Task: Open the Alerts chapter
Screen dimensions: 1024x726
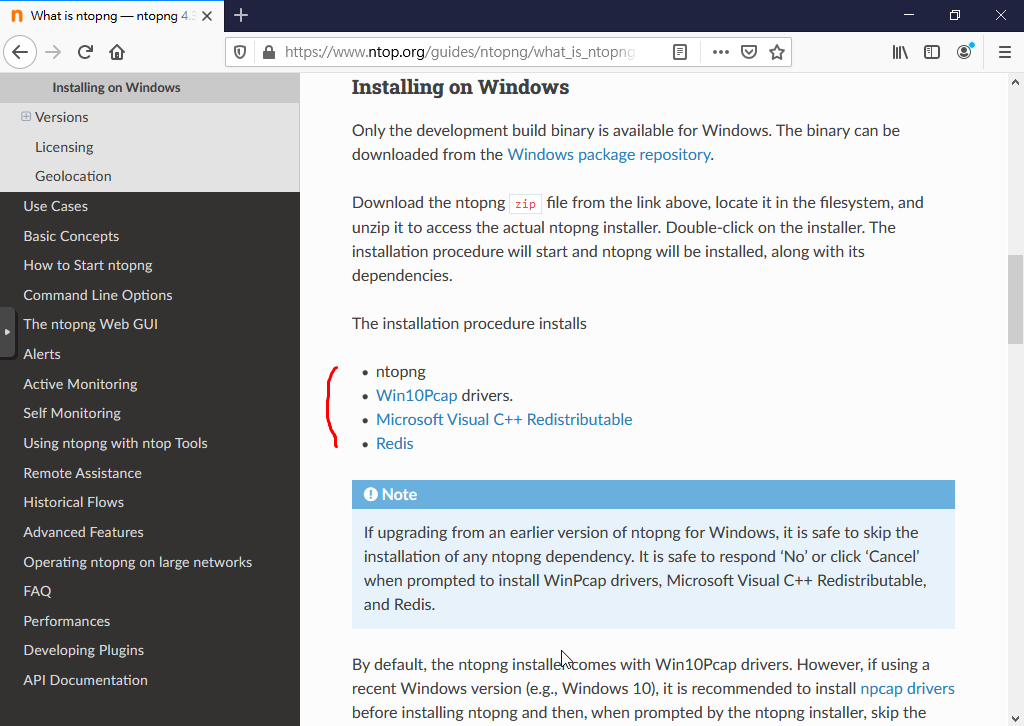Action: pos(42,355)
